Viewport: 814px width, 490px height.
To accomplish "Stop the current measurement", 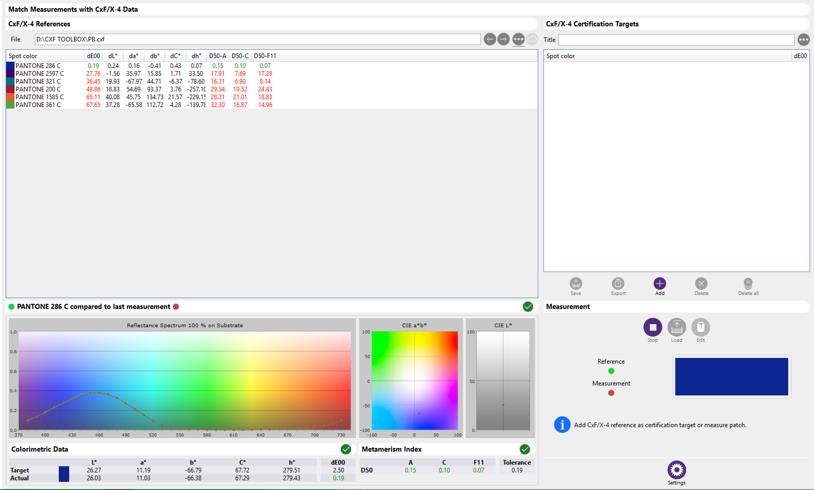I will coord(652,327).
